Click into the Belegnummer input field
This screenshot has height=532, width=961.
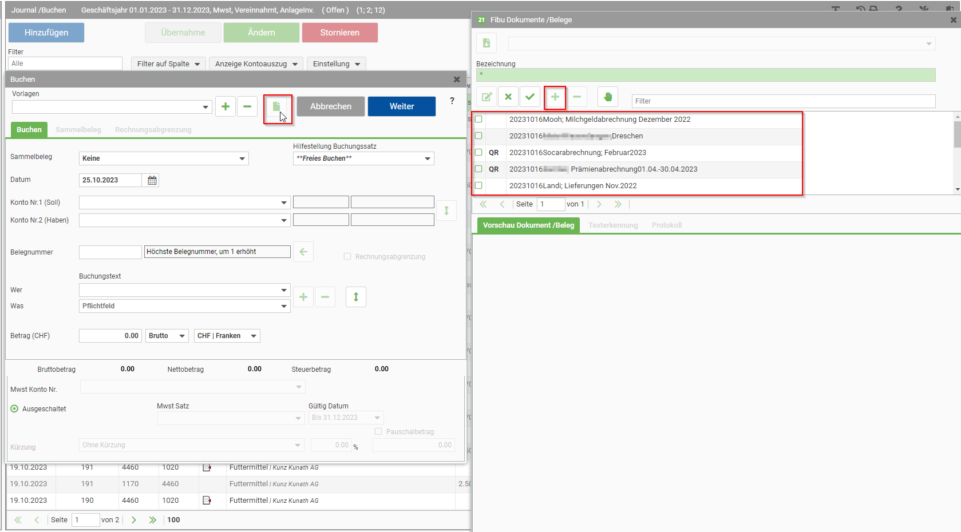click(x=110, y=252)
